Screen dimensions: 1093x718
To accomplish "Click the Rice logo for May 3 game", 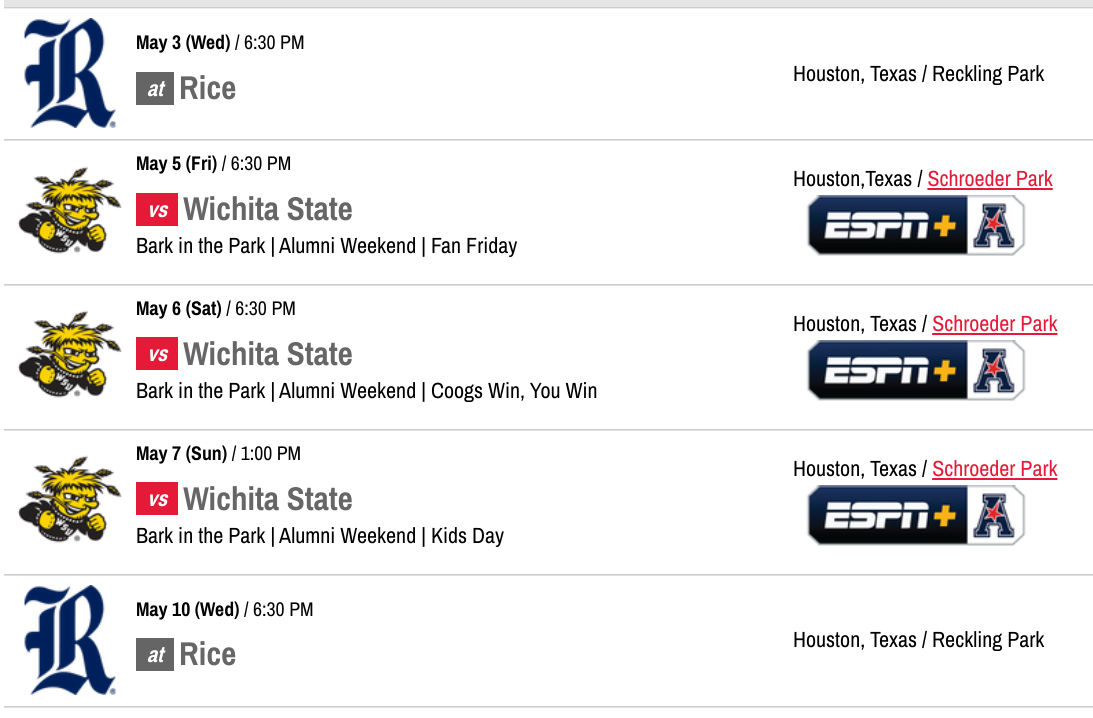I will [x=67, y=74].
